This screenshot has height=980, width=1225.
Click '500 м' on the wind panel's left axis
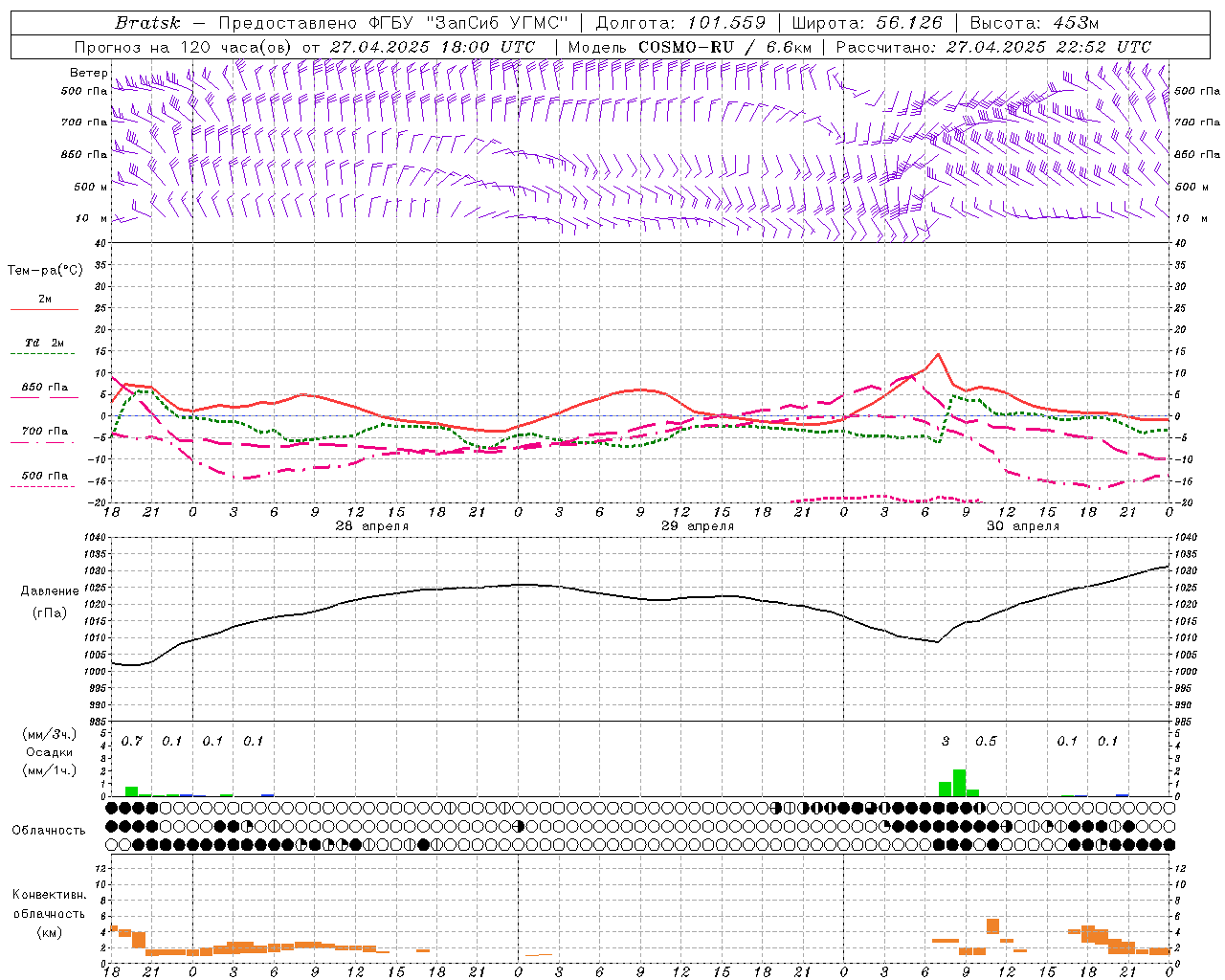coord(92,187)
